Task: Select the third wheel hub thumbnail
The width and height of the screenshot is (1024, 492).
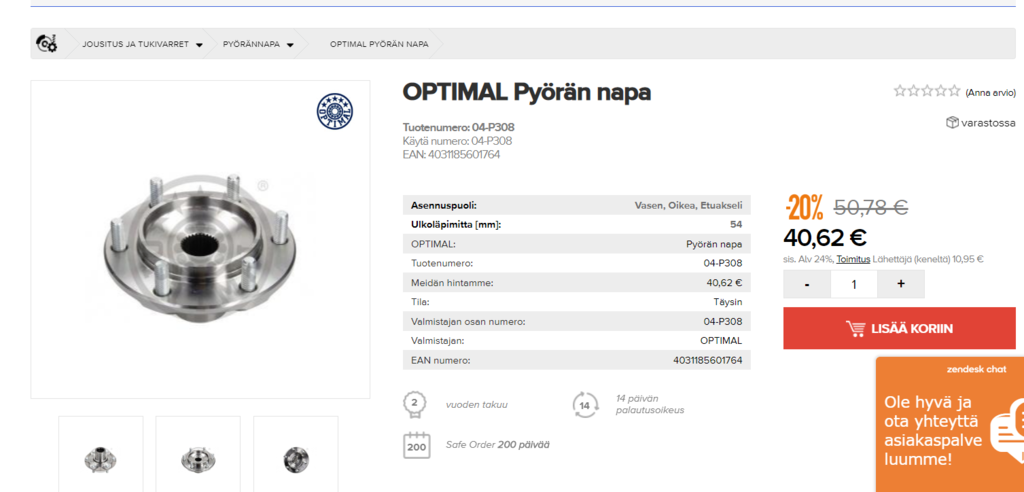Action: (x=296, y=457)
